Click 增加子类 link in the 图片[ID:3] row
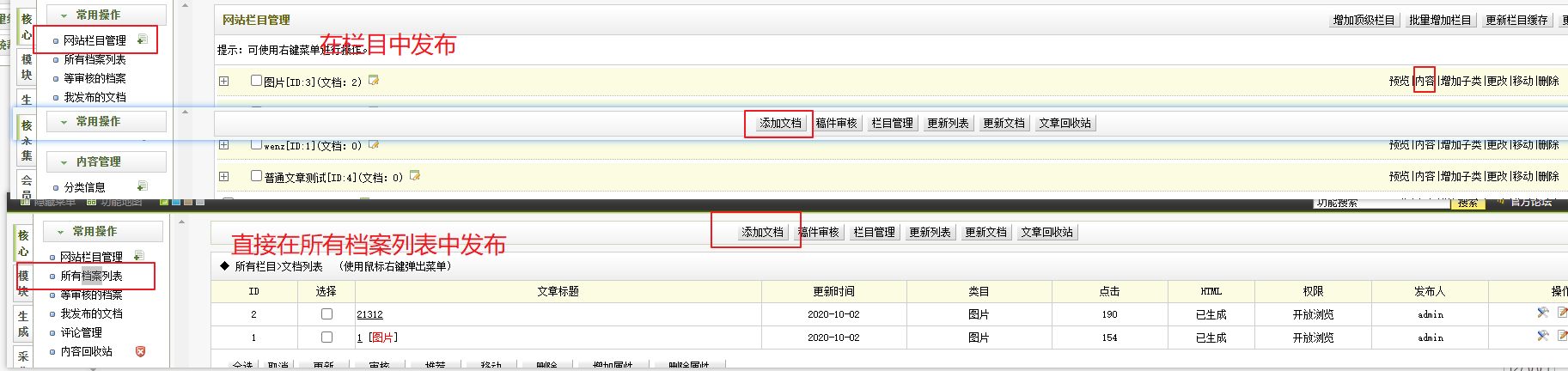Image resolution: width=1568 pixels, height=371 pixels. click(1461, 81)
